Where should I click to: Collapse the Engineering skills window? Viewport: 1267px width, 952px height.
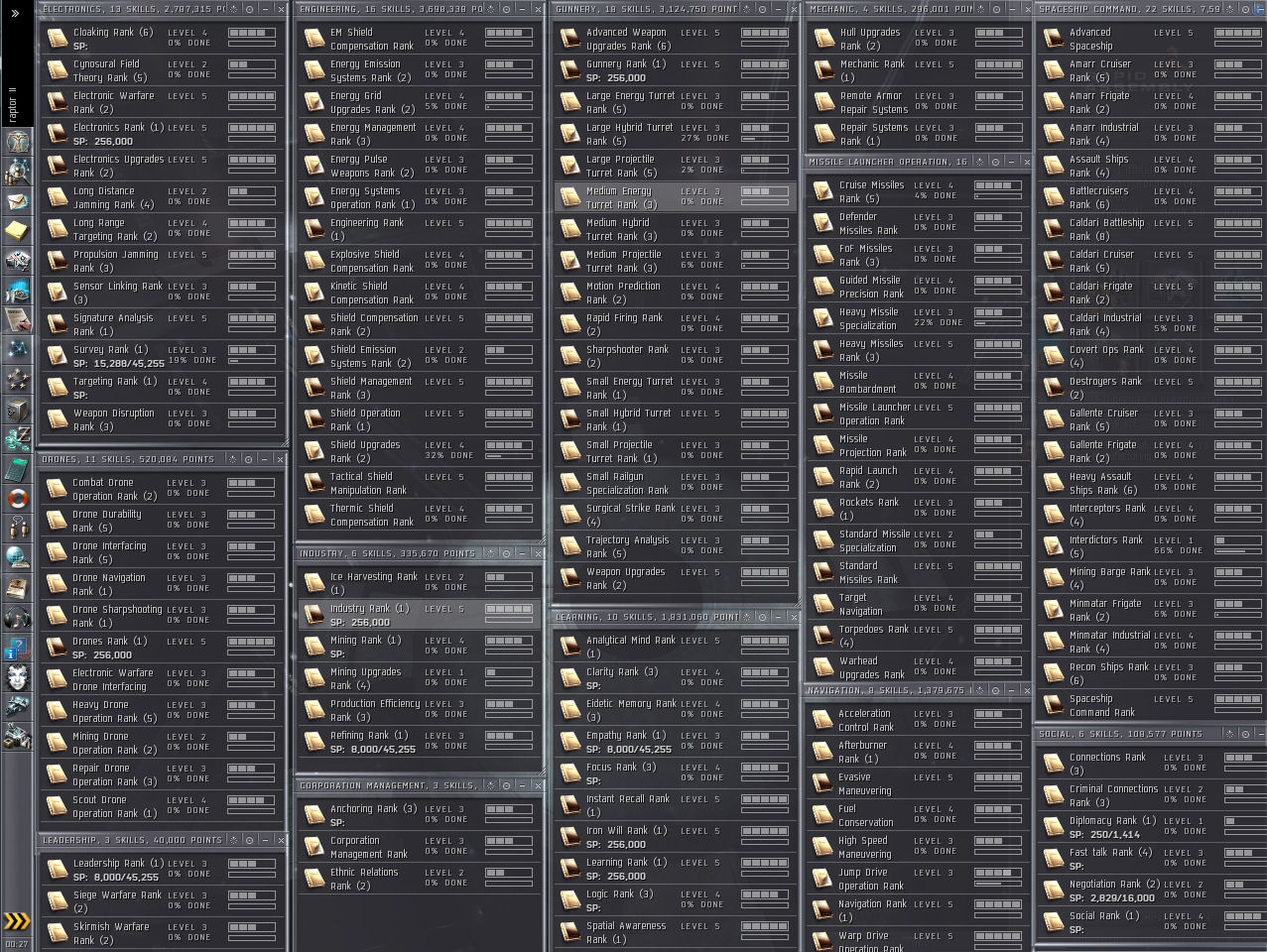click(x=521, y=9)
